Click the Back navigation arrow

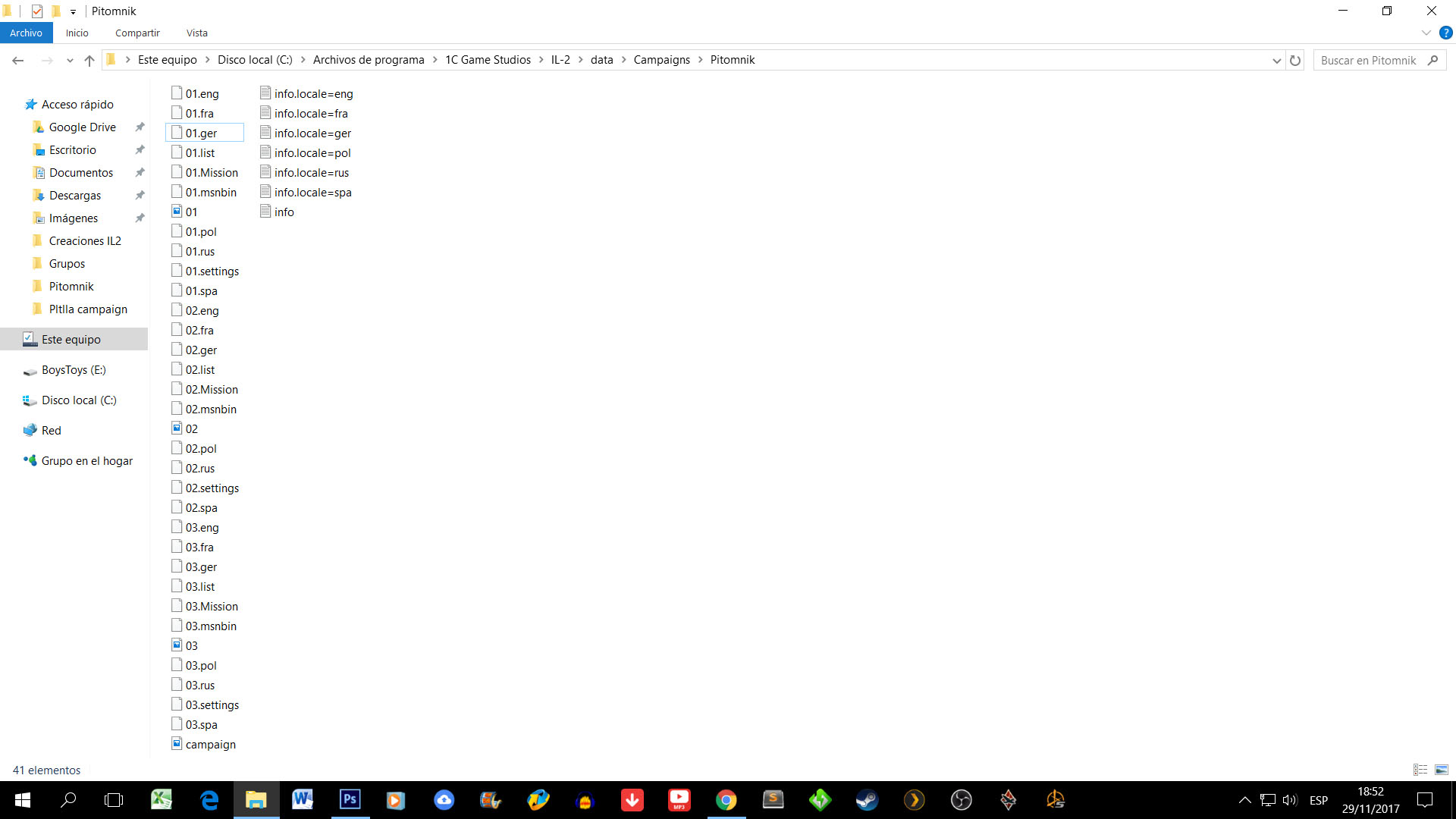point(18,60)
